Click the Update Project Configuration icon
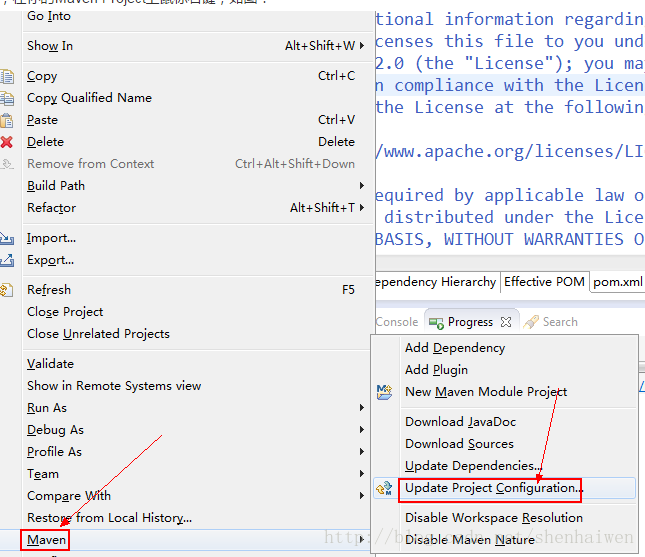The width and height of the screenshot is (645, 557). point(384,488)
